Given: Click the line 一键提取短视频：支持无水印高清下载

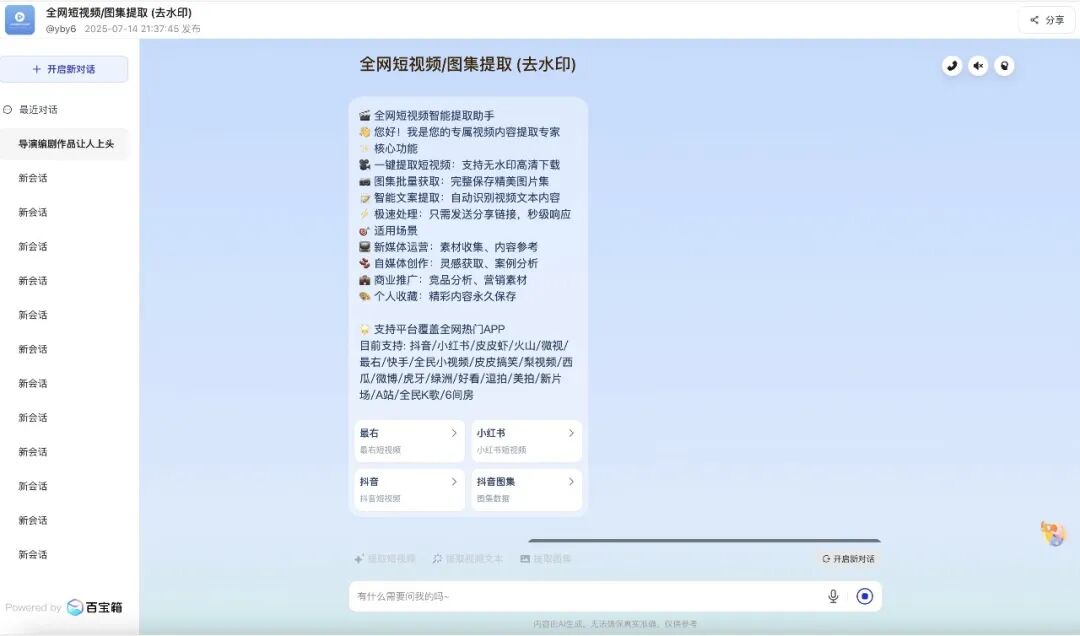Looking at the screenshot, I should point(459,165).
